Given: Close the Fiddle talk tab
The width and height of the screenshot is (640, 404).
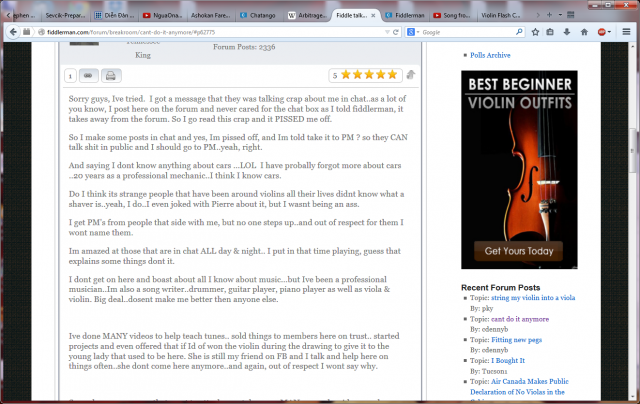Looking at the screenshot, I should click(373, 16).
